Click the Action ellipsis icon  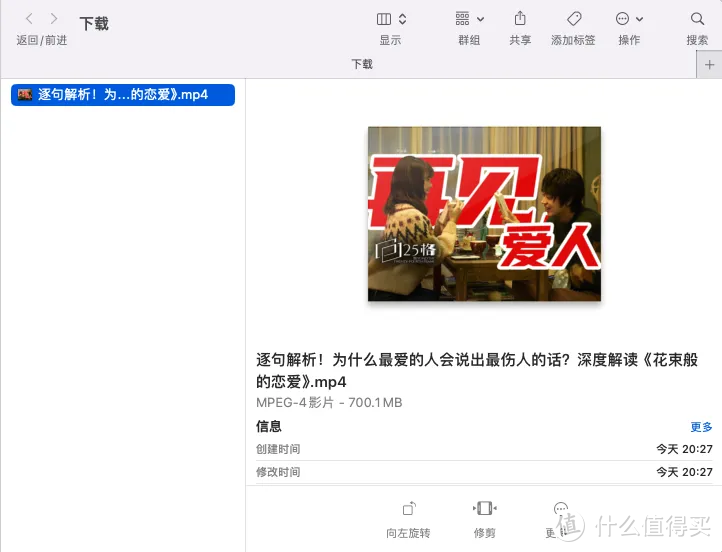tap(622, 19)
